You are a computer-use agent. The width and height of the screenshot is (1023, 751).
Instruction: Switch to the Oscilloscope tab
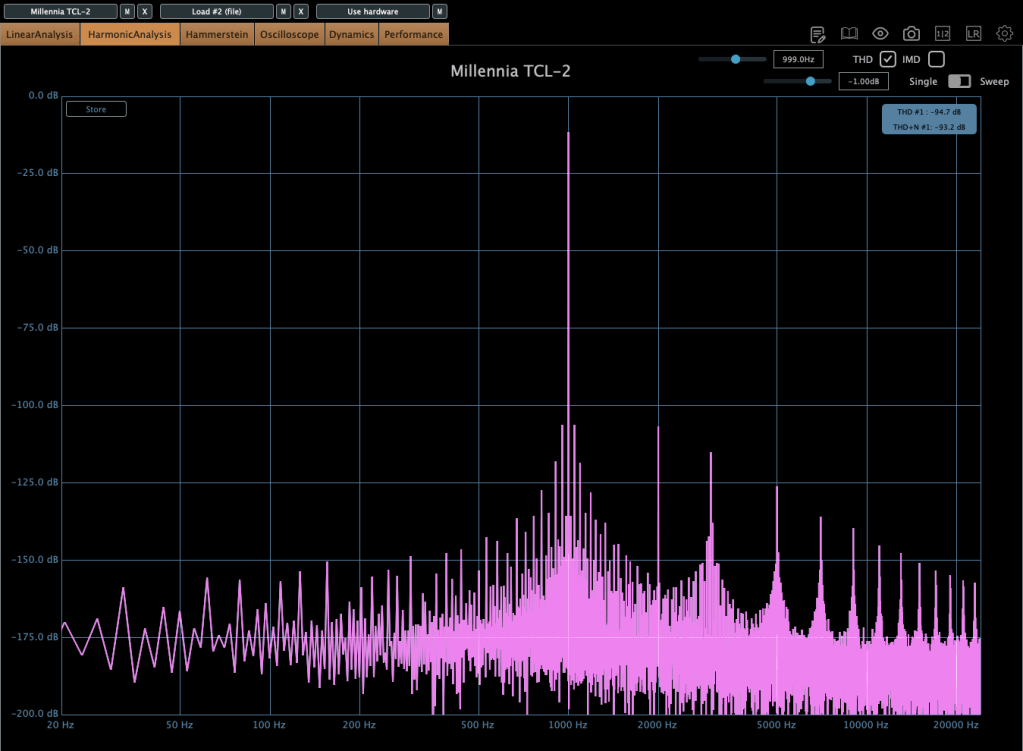[289, 34]
